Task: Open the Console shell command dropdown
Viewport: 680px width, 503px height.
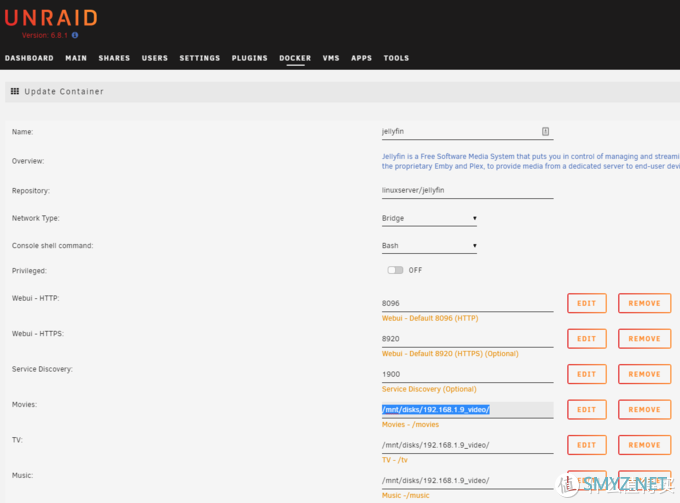Action: pyautogui.click(x=429, y=245)
